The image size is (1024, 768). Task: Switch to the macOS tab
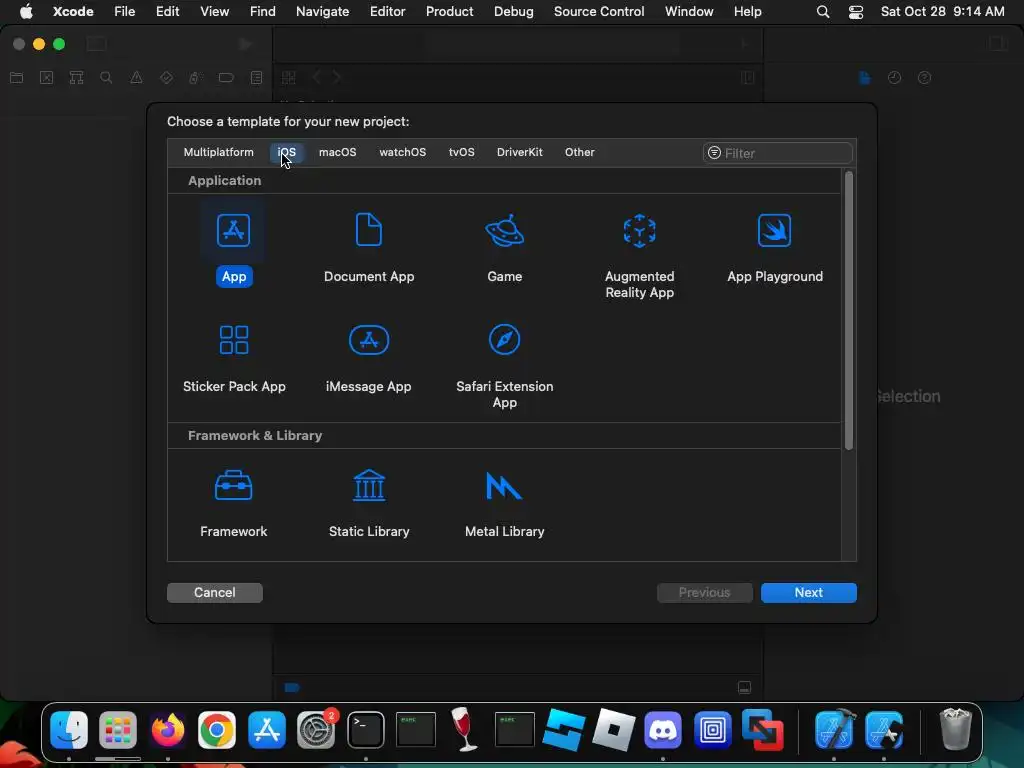[x=338, y=152]
